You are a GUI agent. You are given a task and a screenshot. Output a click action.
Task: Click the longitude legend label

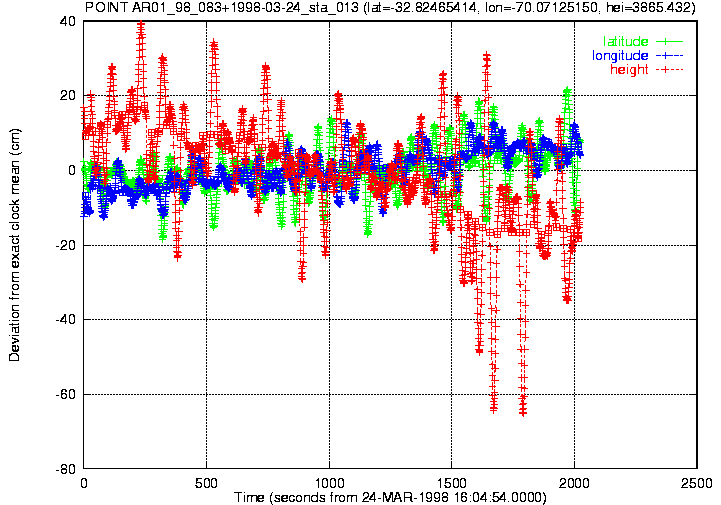point(620,56)
